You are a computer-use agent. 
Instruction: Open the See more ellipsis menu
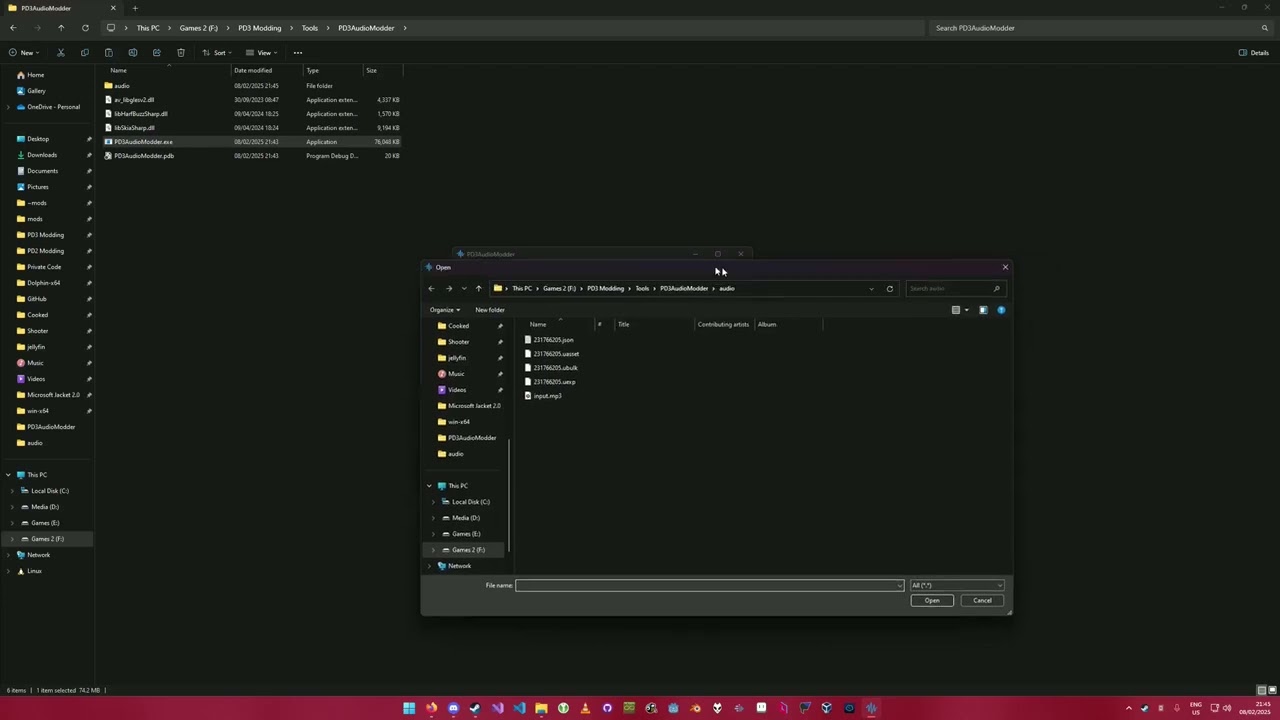[297, 53]
